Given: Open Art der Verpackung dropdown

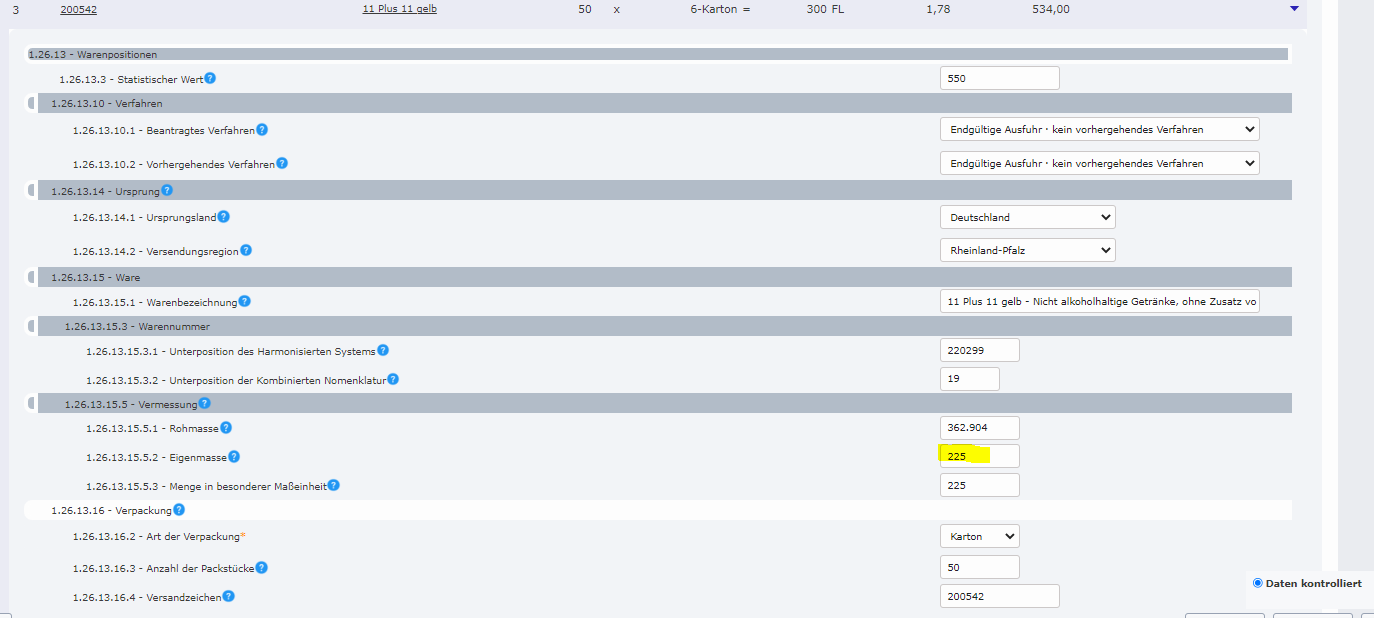Looking at the screenshot, I should click(979, 536).
